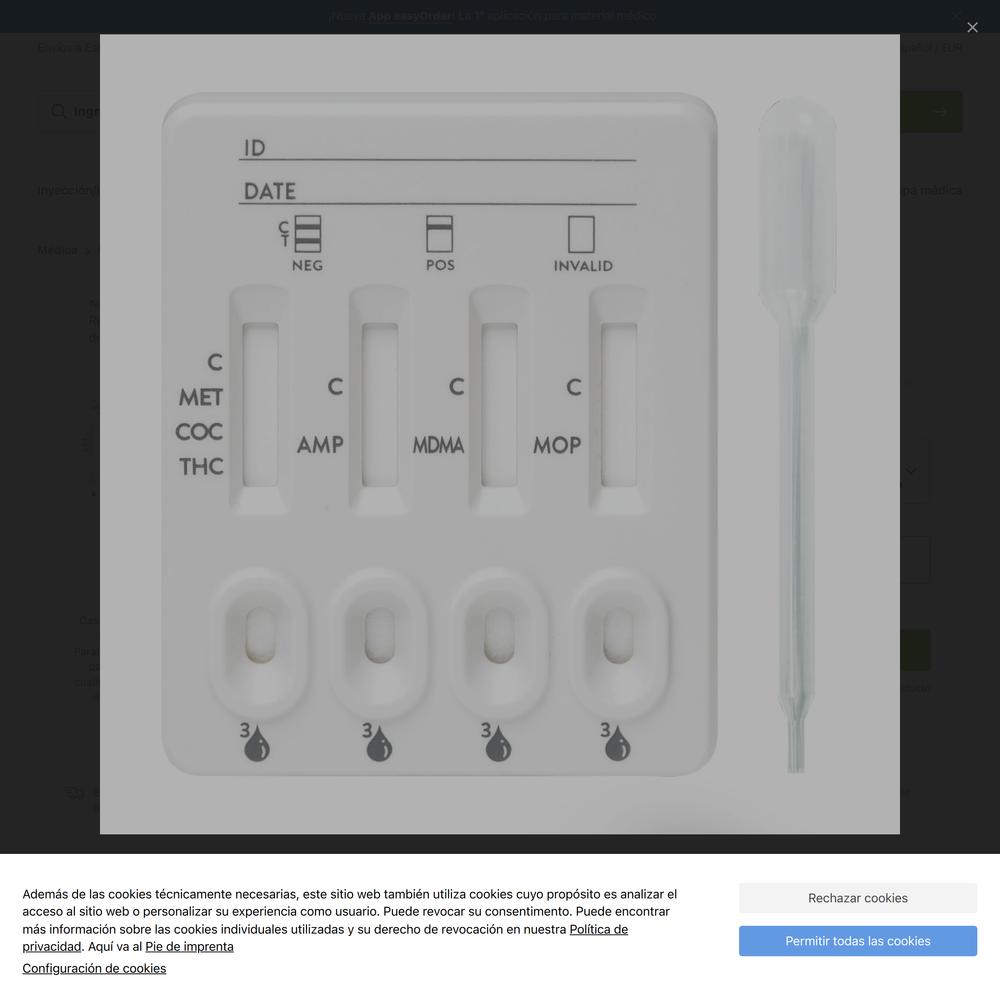Screen dimensions: 1000x1000
Task: Select the Médica breadcrumb link
Action: point(57,250)
